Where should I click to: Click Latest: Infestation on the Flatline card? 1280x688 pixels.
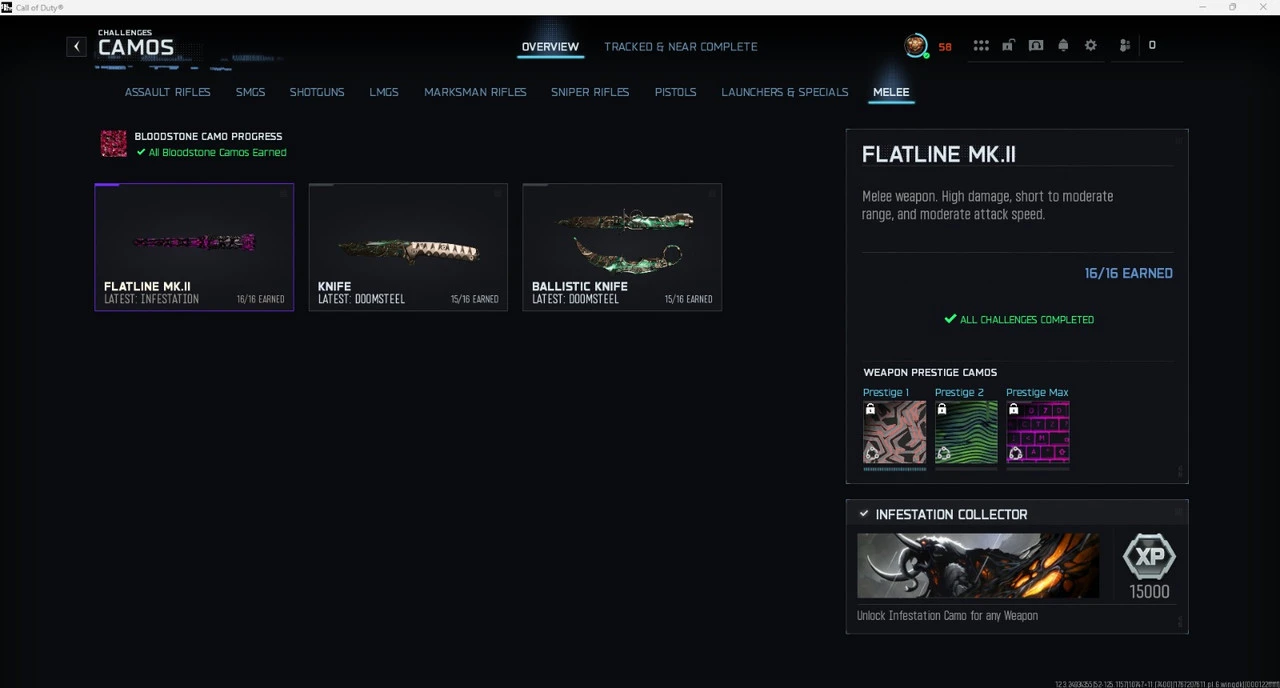151,299
